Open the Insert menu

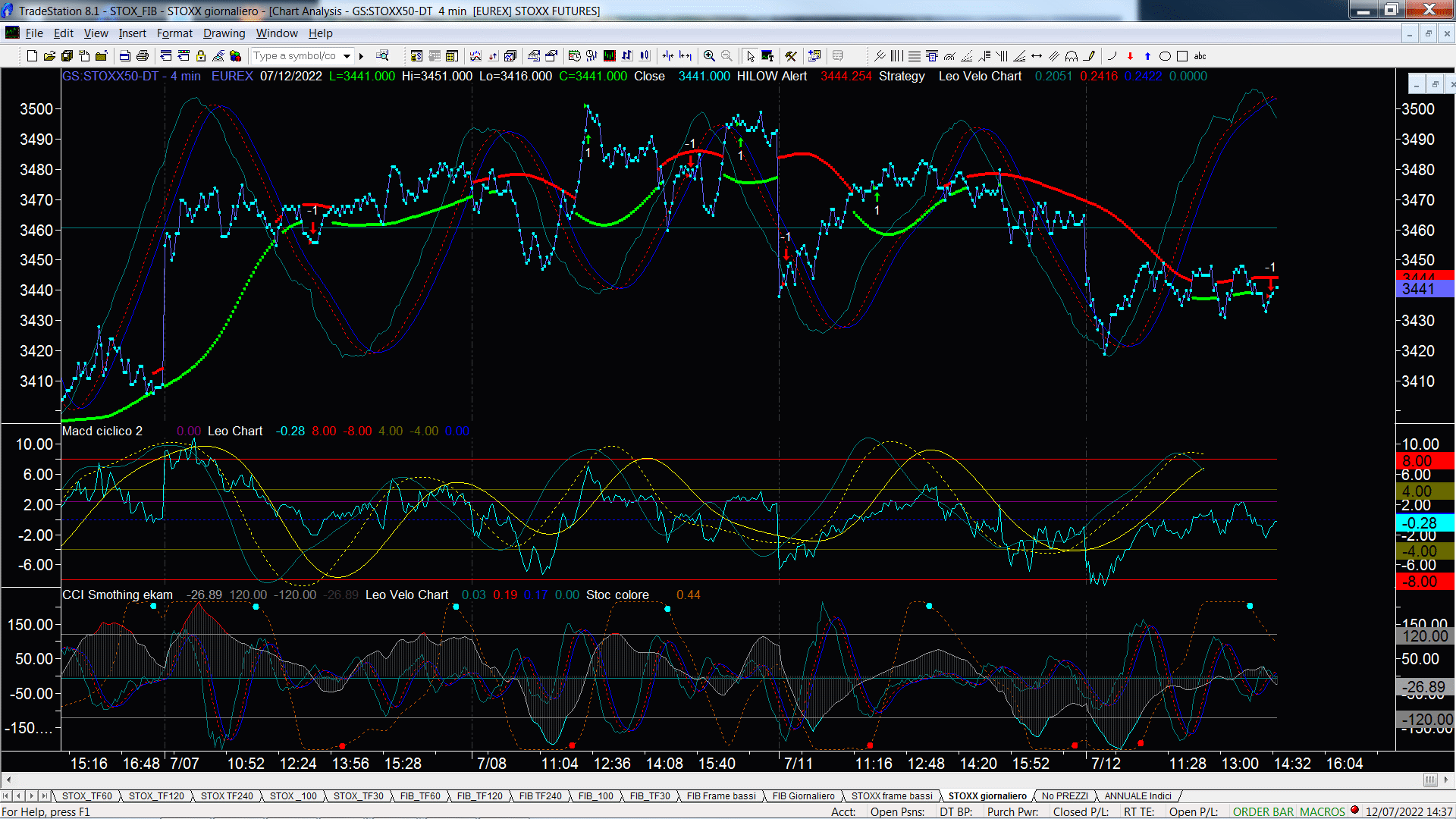pyautogui.click(x=132, y=33)
